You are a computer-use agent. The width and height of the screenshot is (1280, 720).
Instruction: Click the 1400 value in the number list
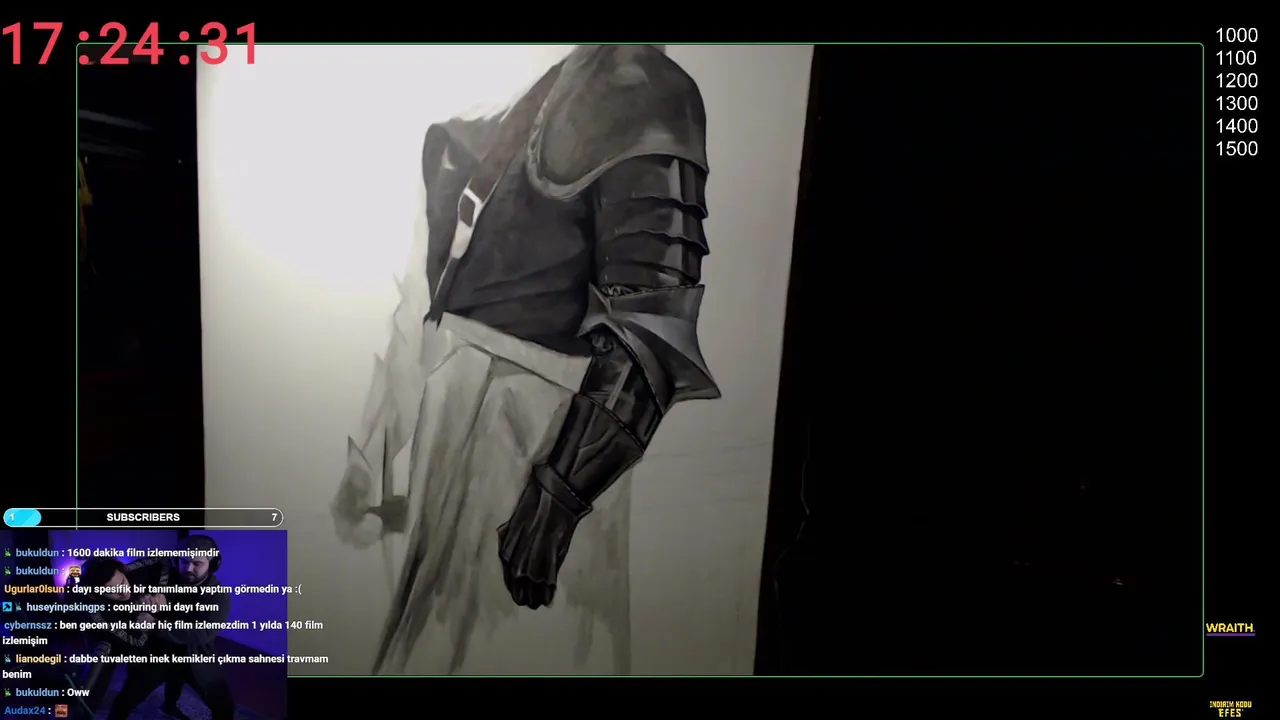coord(1236,126)
